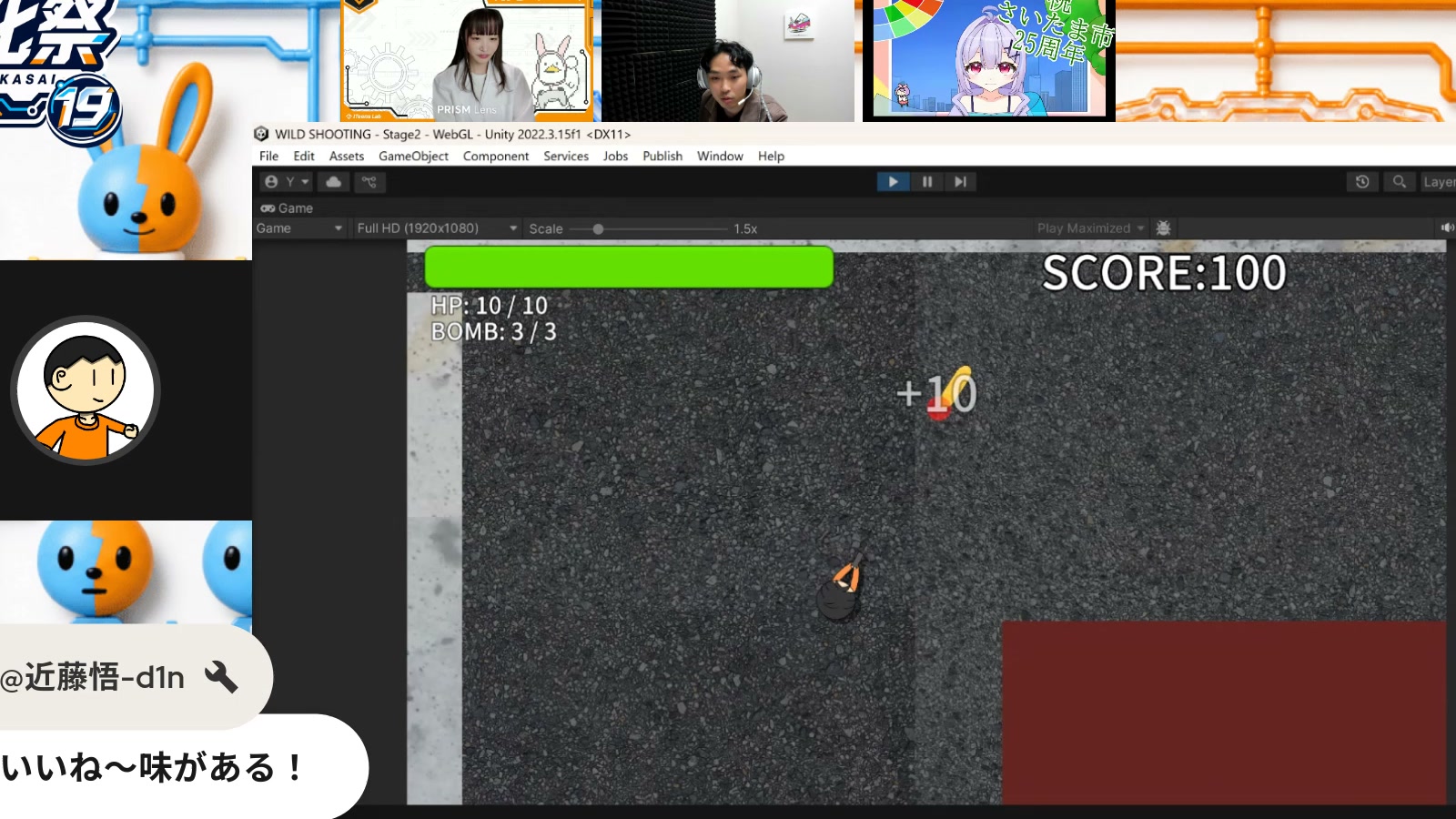This screenshot has height=819, width=1456.
Task: Open the Play Maximized dropdown
Action: tap(1090, 228)
